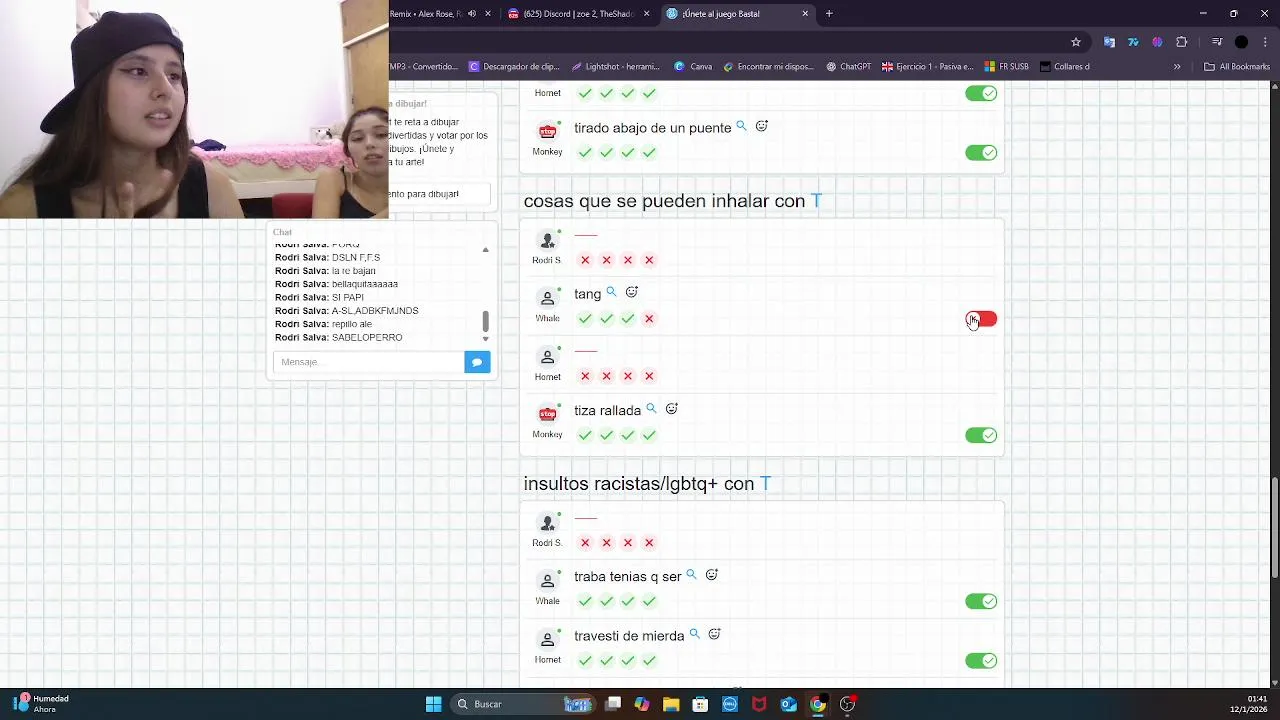This screenshot has width=1280, height=720.
Task: Click the chat panel scrollbar thumb
Action: pos(486,322)
